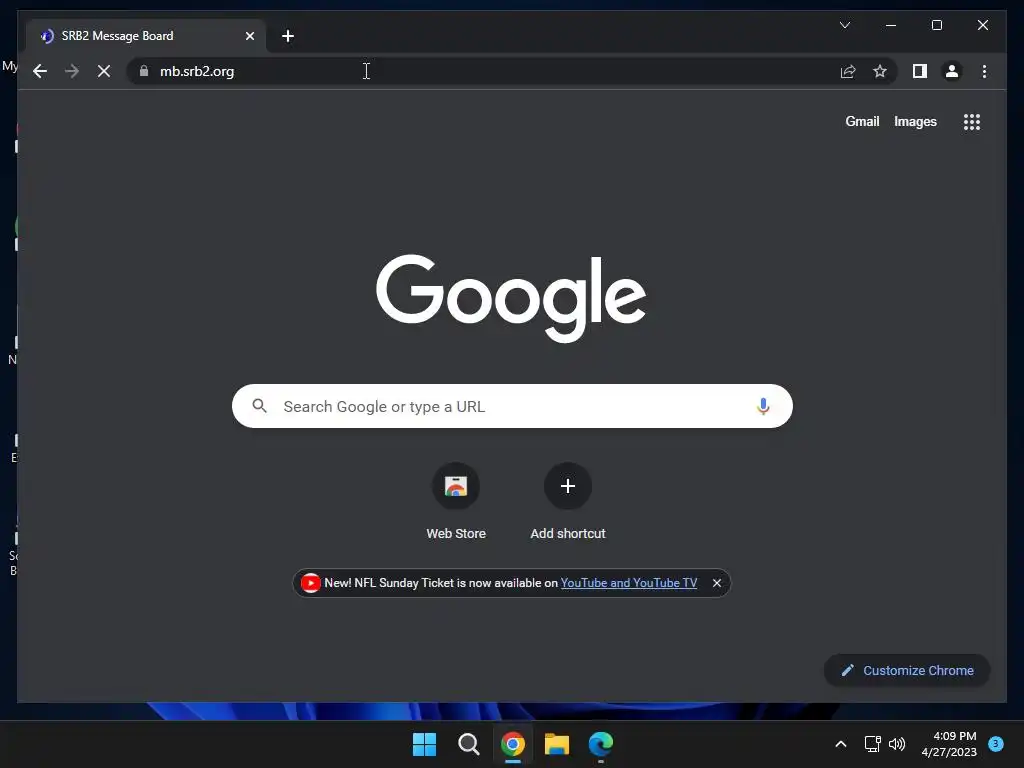Share this page using the share icon
This screenshot has width=1024, height=768.
coord(848,71)
